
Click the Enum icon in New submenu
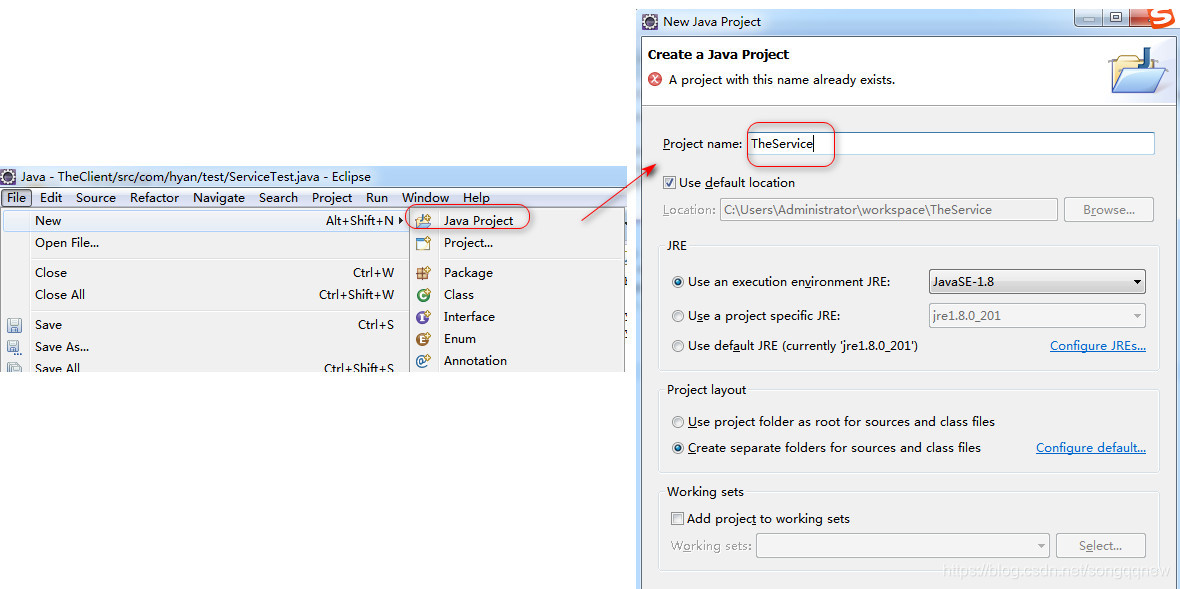pos(424,339)
